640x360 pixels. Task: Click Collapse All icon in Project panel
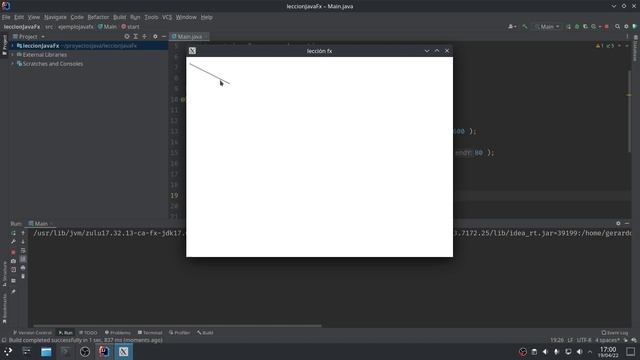[144, 36]
